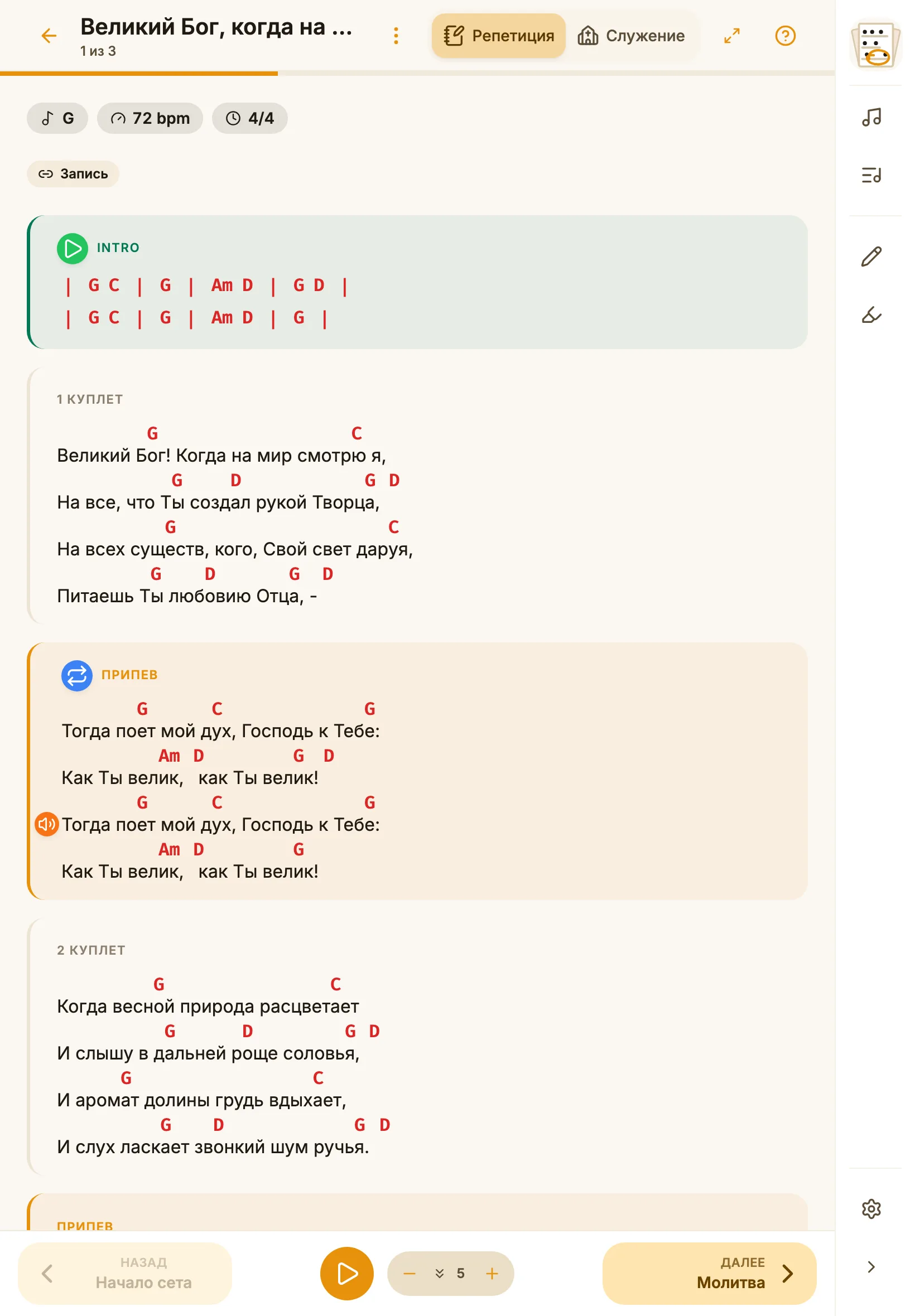
Task: Play the INTRO section
Action: 72,248
